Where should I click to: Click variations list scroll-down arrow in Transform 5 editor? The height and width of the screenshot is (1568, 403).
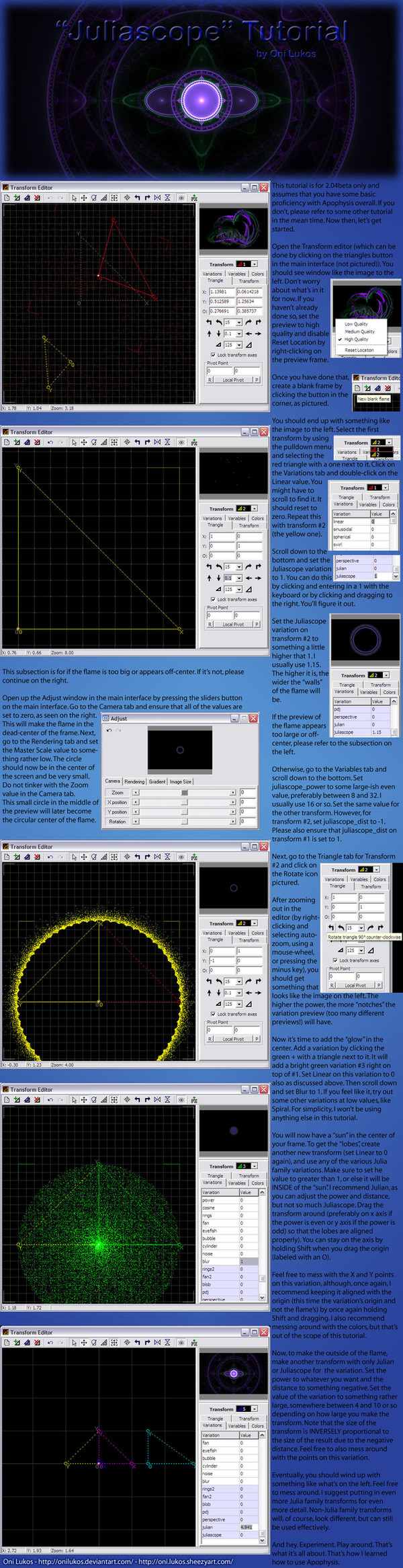(262, 1539)
